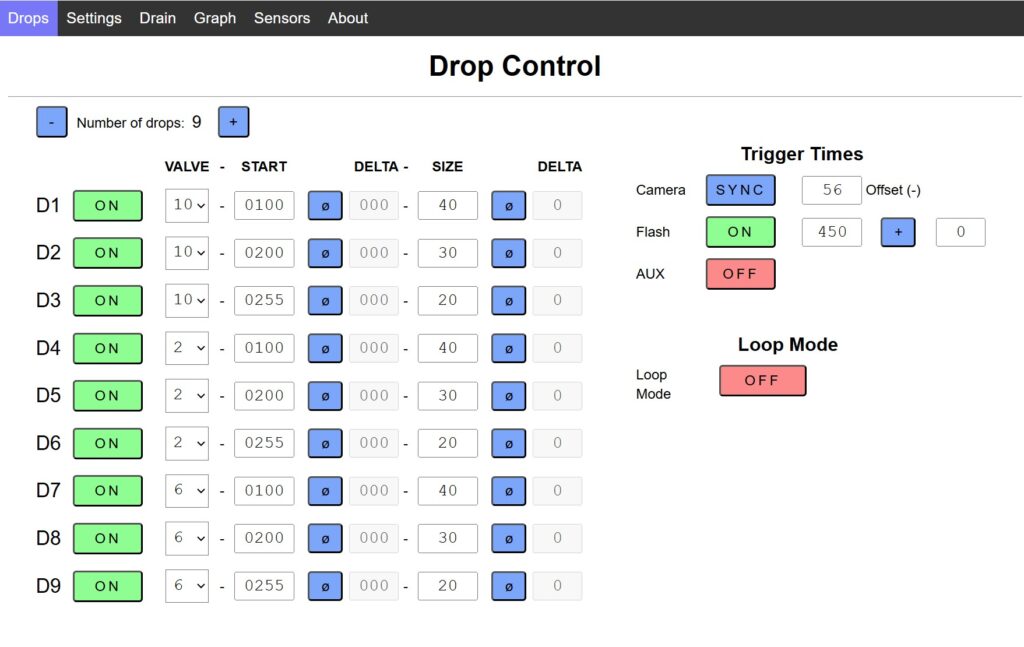The image size is (1024, 647).
Task: Click the Camera SYNC button
Action: pos(740,190)
